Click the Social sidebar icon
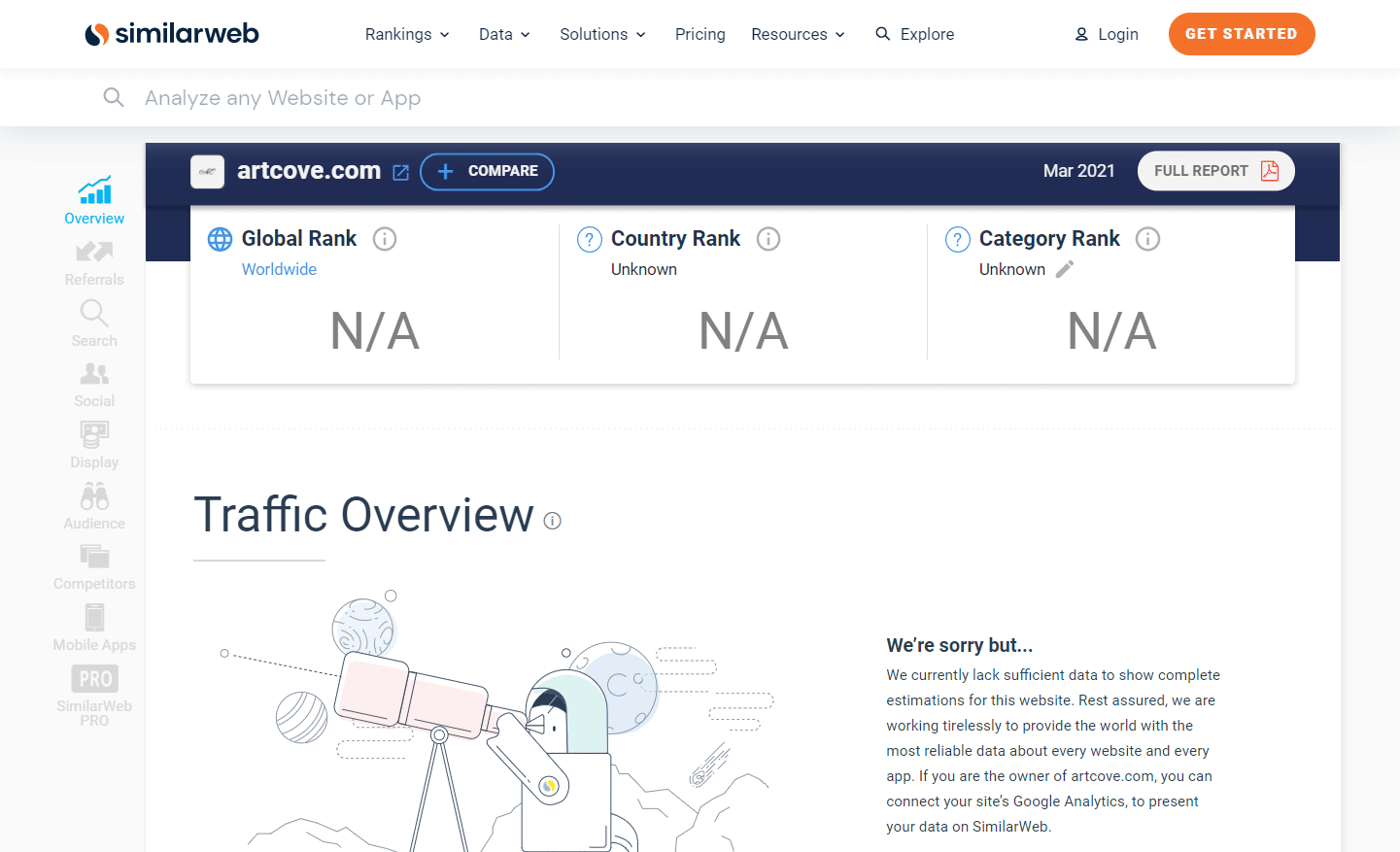This screenshot has height=852, width=1400. click(93, 373)
